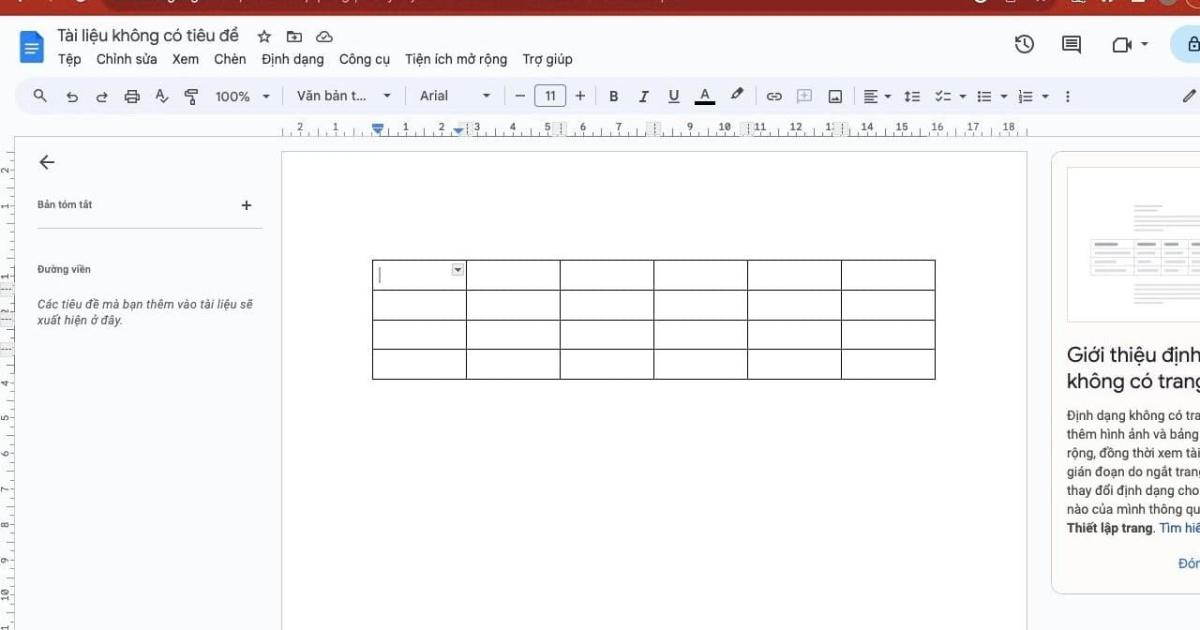This screenshot has width=1200, height=630.
Task: Click the font size input field
Action: pyautogui.click(x=550, y=96)
